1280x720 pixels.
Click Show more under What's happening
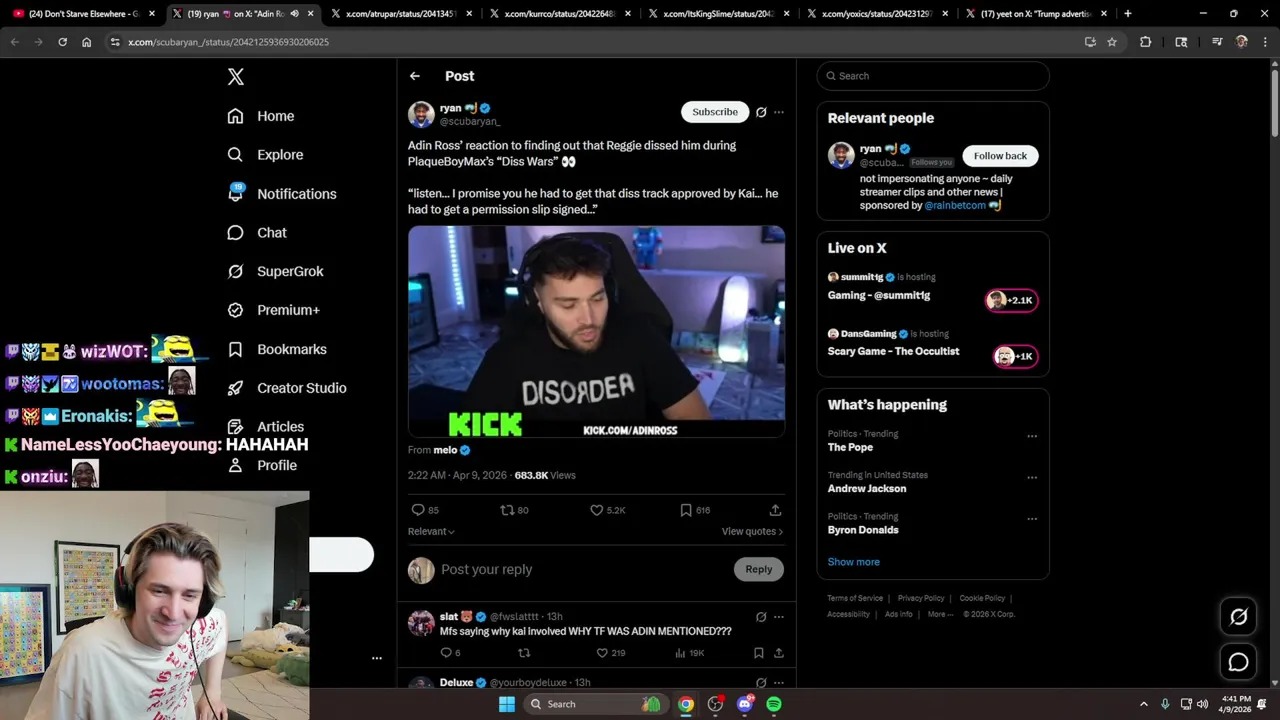tap(853, 562)
